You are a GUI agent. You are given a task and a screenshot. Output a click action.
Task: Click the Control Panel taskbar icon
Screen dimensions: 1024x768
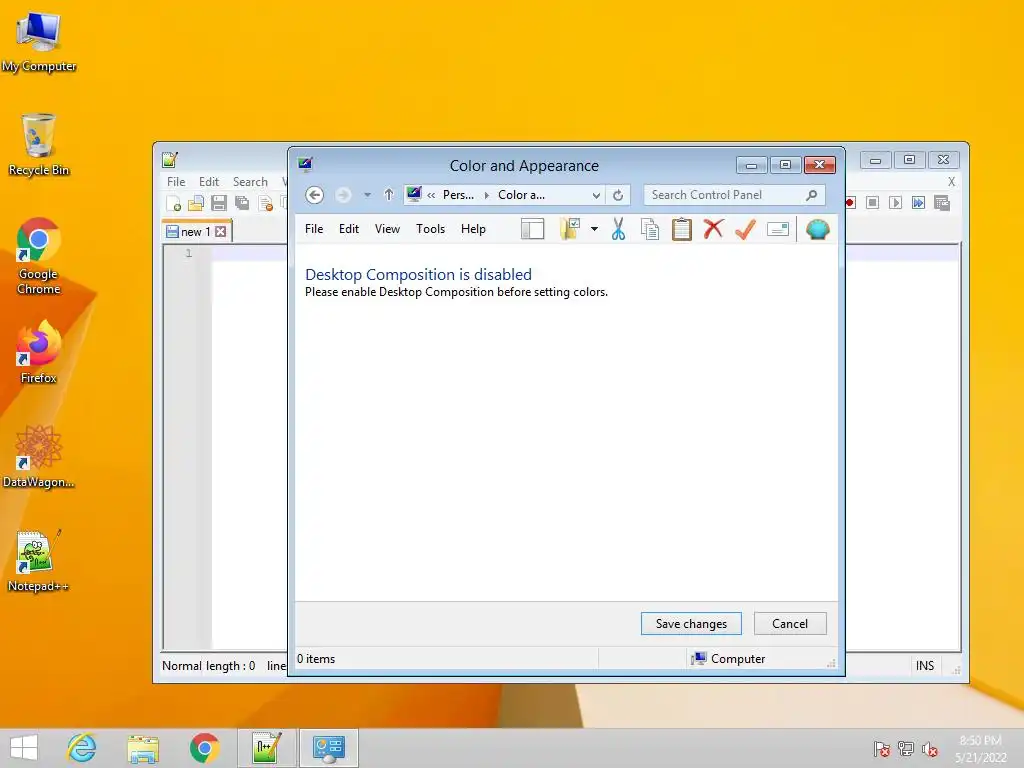point(328,748)
